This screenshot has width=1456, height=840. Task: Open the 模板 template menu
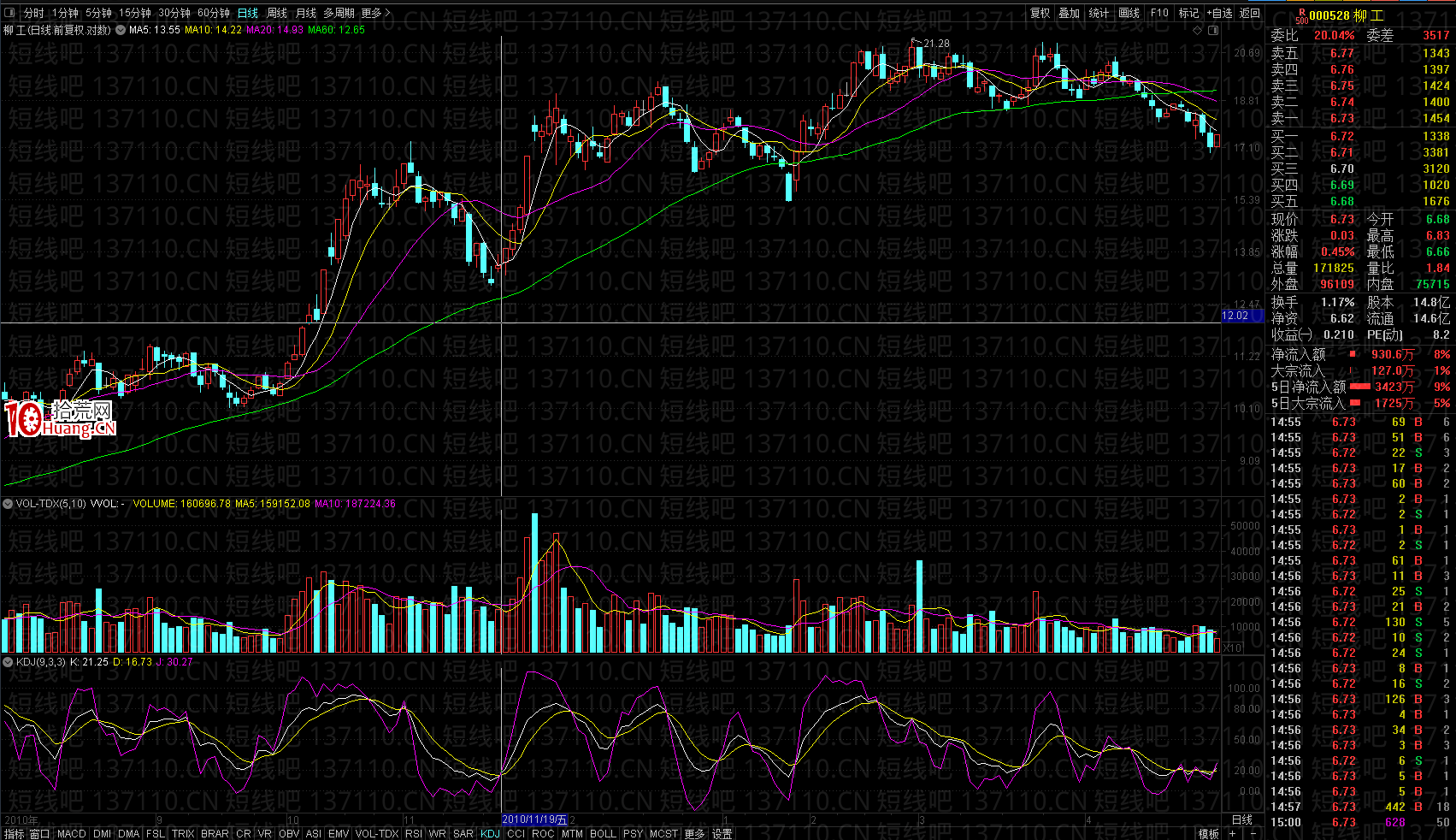point(1209,834)
